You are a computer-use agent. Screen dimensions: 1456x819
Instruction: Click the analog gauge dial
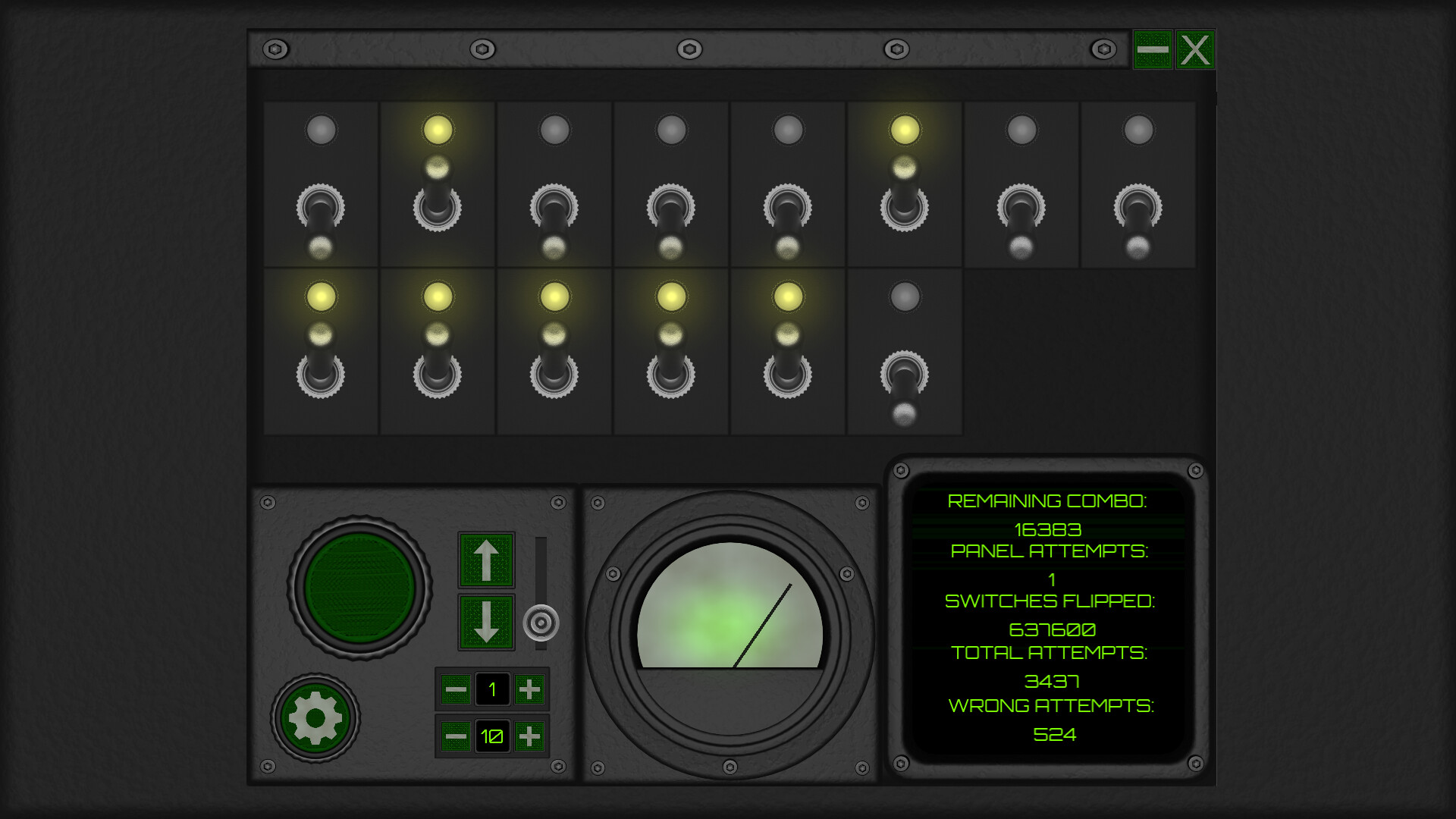(x=730, y=607)
